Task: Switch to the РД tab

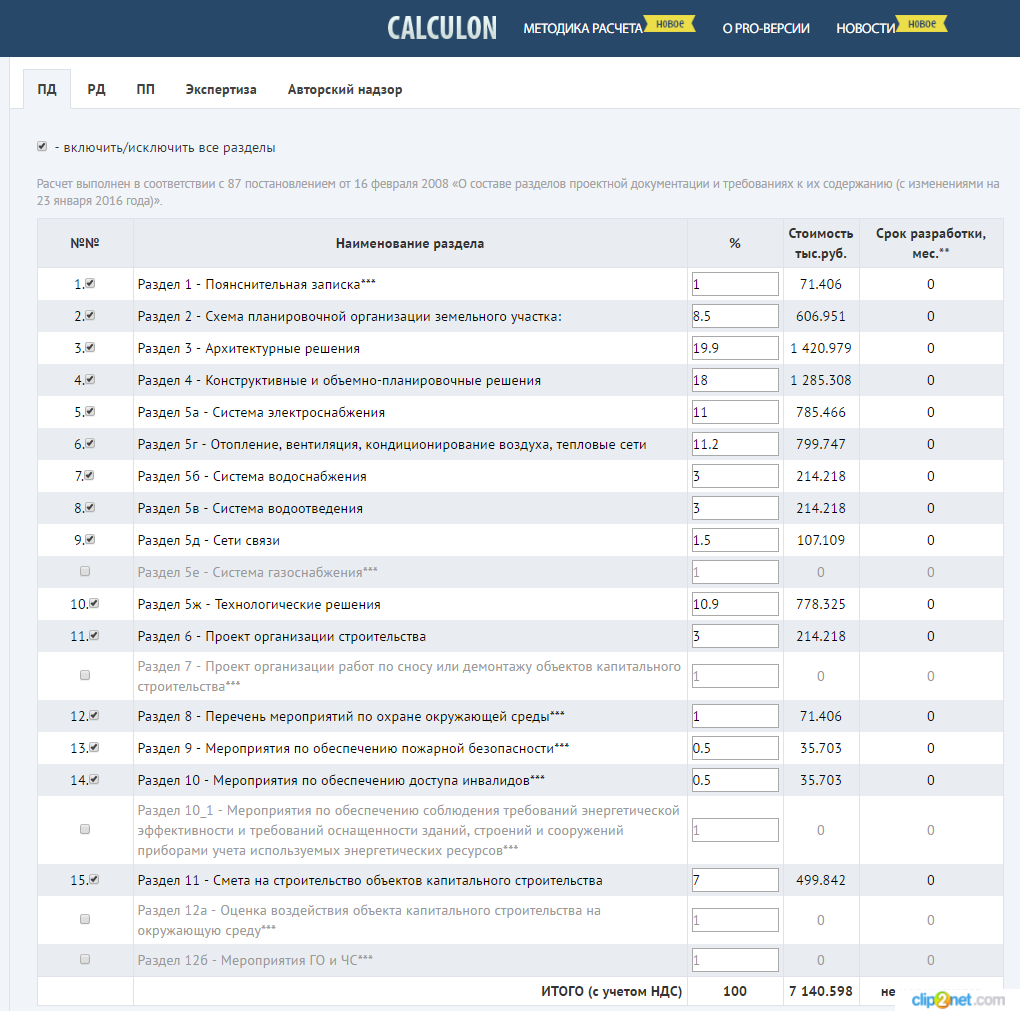Action: [96, 89]
